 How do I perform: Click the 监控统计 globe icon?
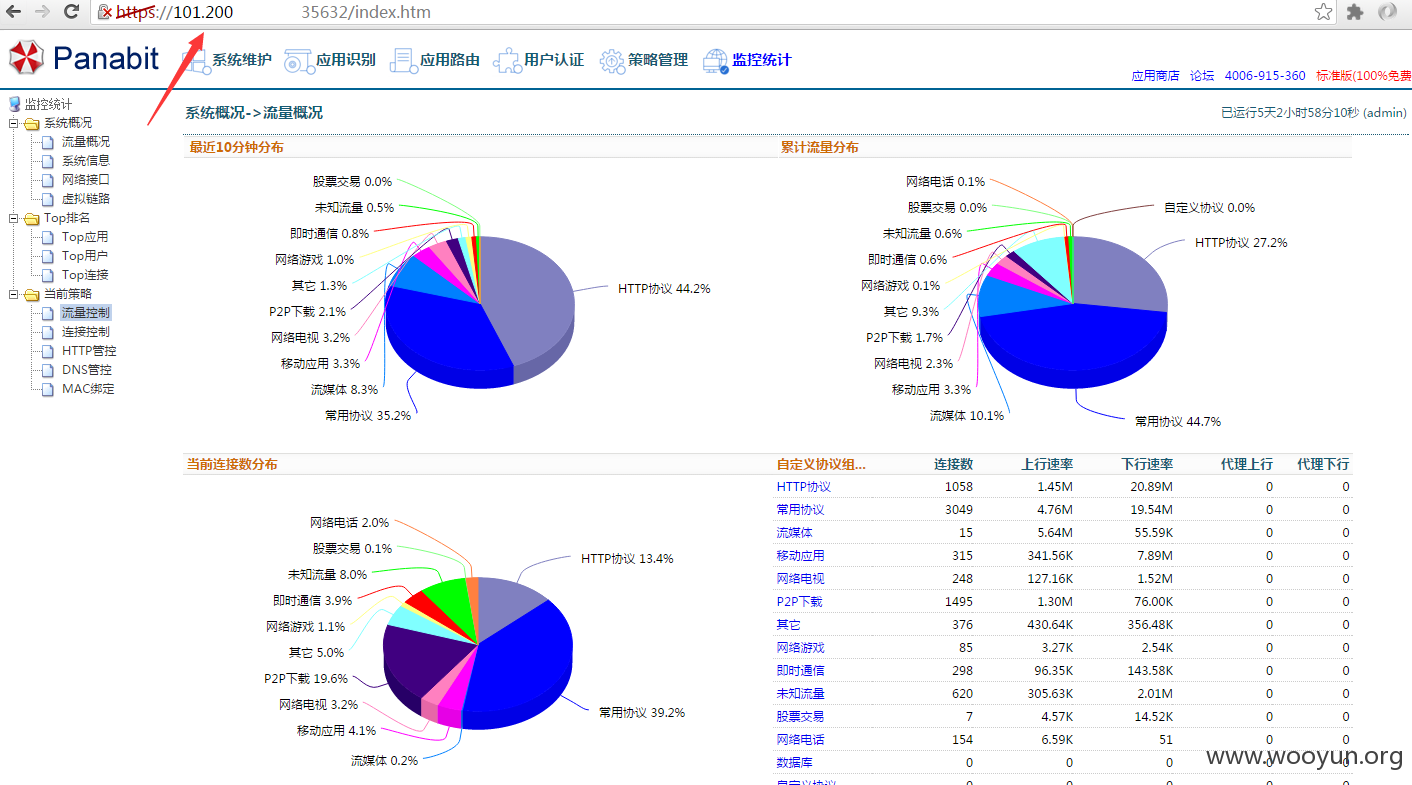716,60
